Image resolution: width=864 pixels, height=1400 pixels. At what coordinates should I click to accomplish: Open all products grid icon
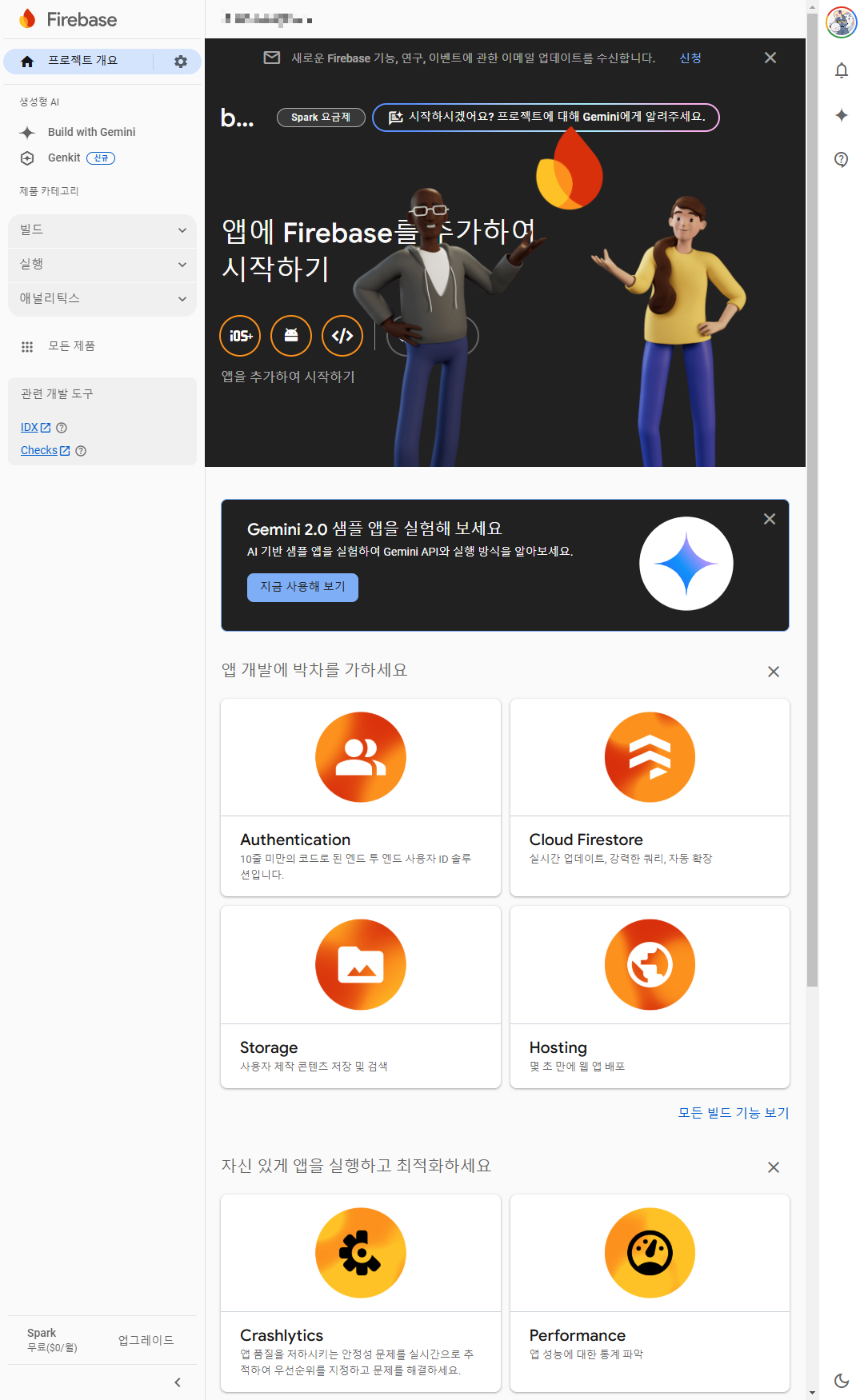click(x=27, y=346)
